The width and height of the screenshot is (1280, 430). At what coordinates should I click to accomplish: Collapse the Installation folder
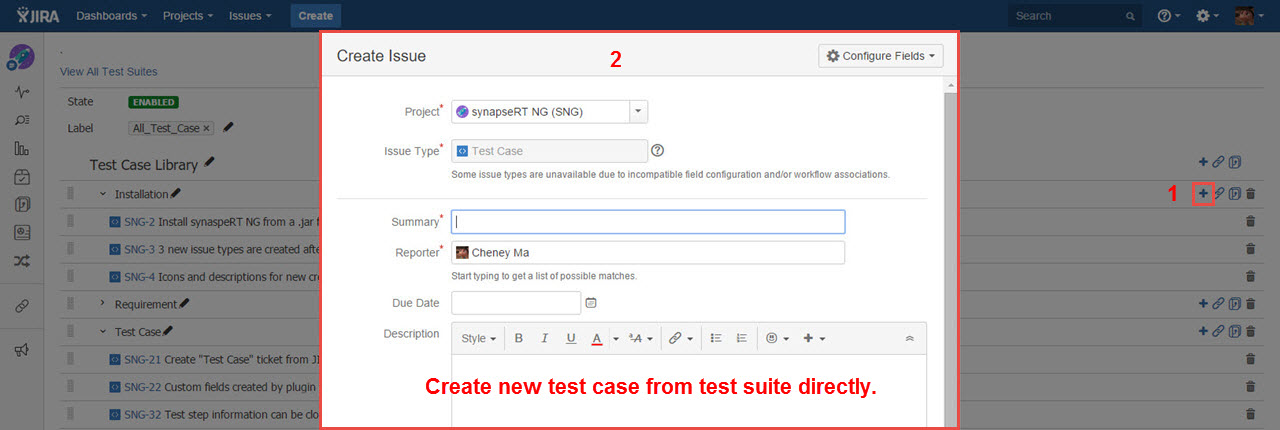pos(102,194)
